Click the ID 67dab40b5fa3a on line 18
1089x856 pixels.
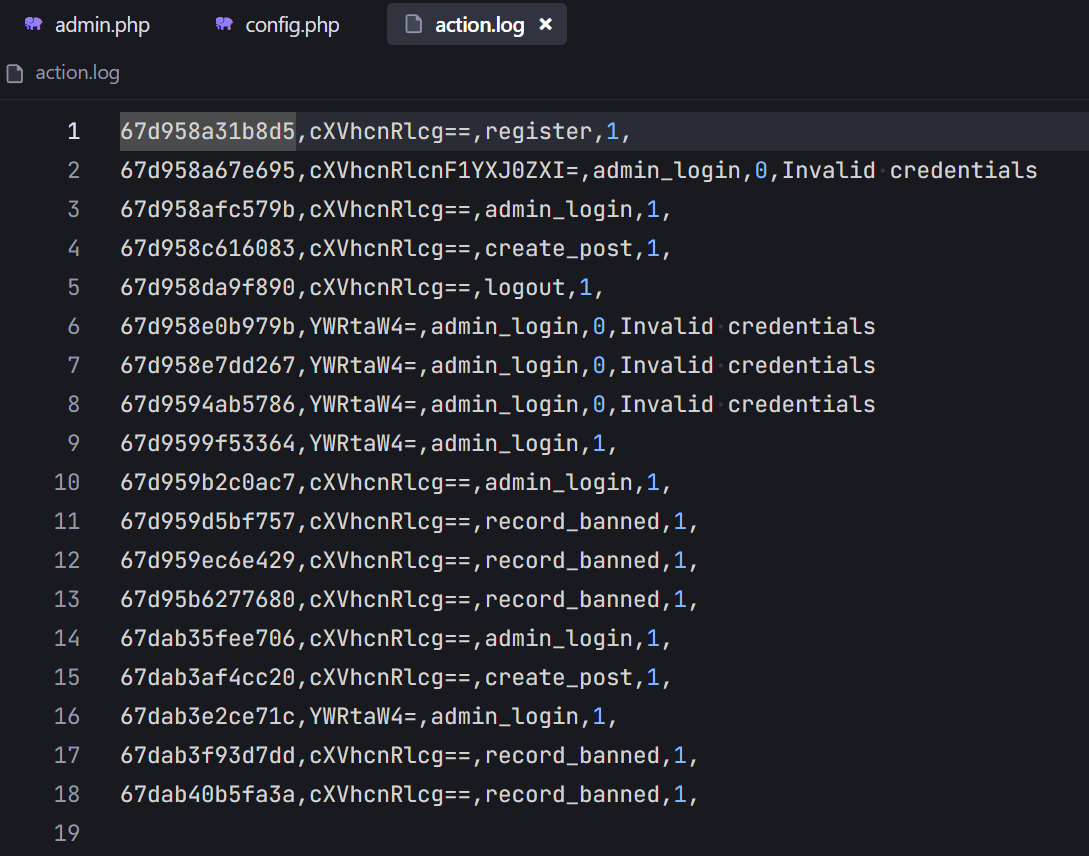[208, 794]
